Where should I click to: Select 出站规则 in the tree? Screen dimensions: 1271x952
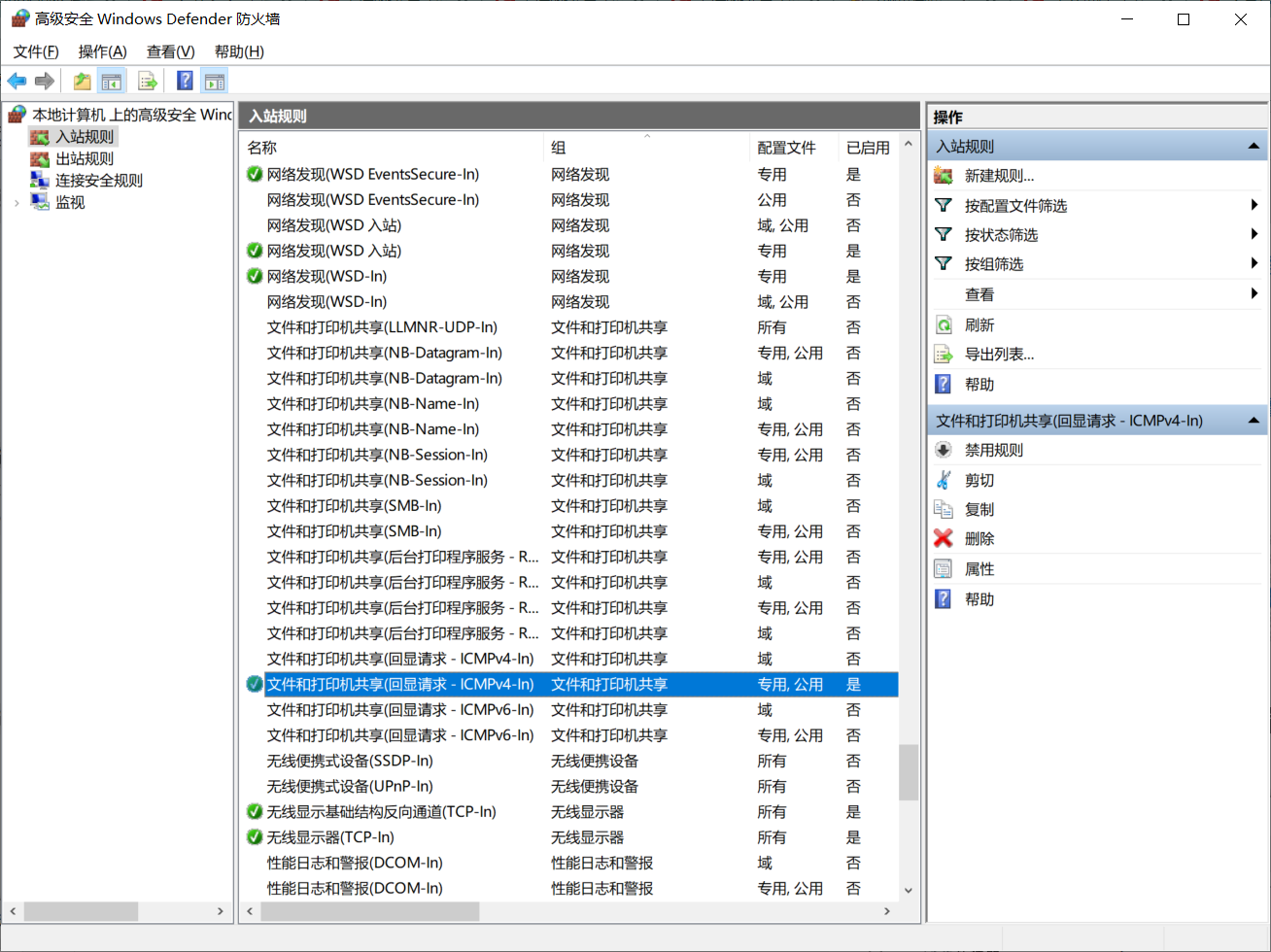click(85, 159)
